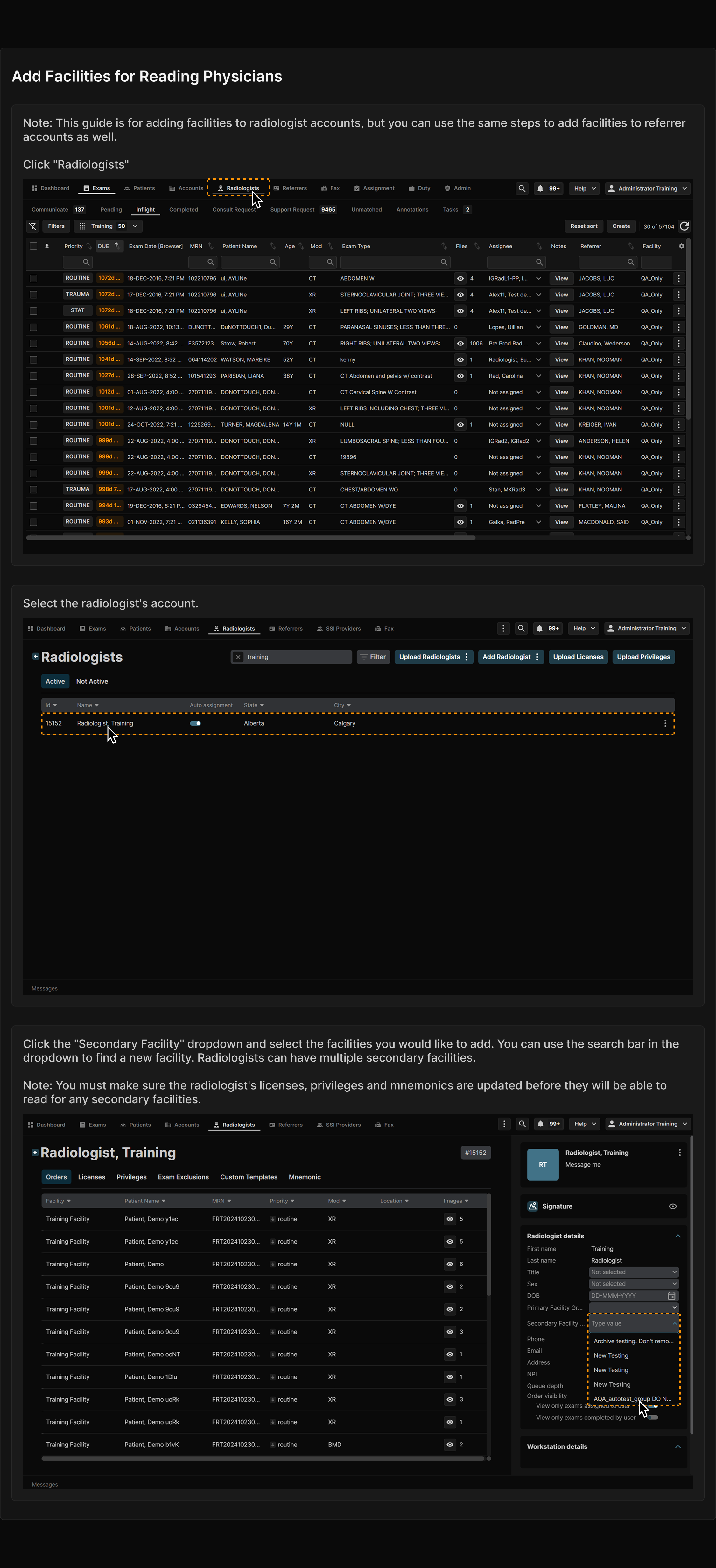The width and height of the screenshot is (716, 1568).
Task: Check the box for the ABDOMEN W row
Action: tap(33, 278)
